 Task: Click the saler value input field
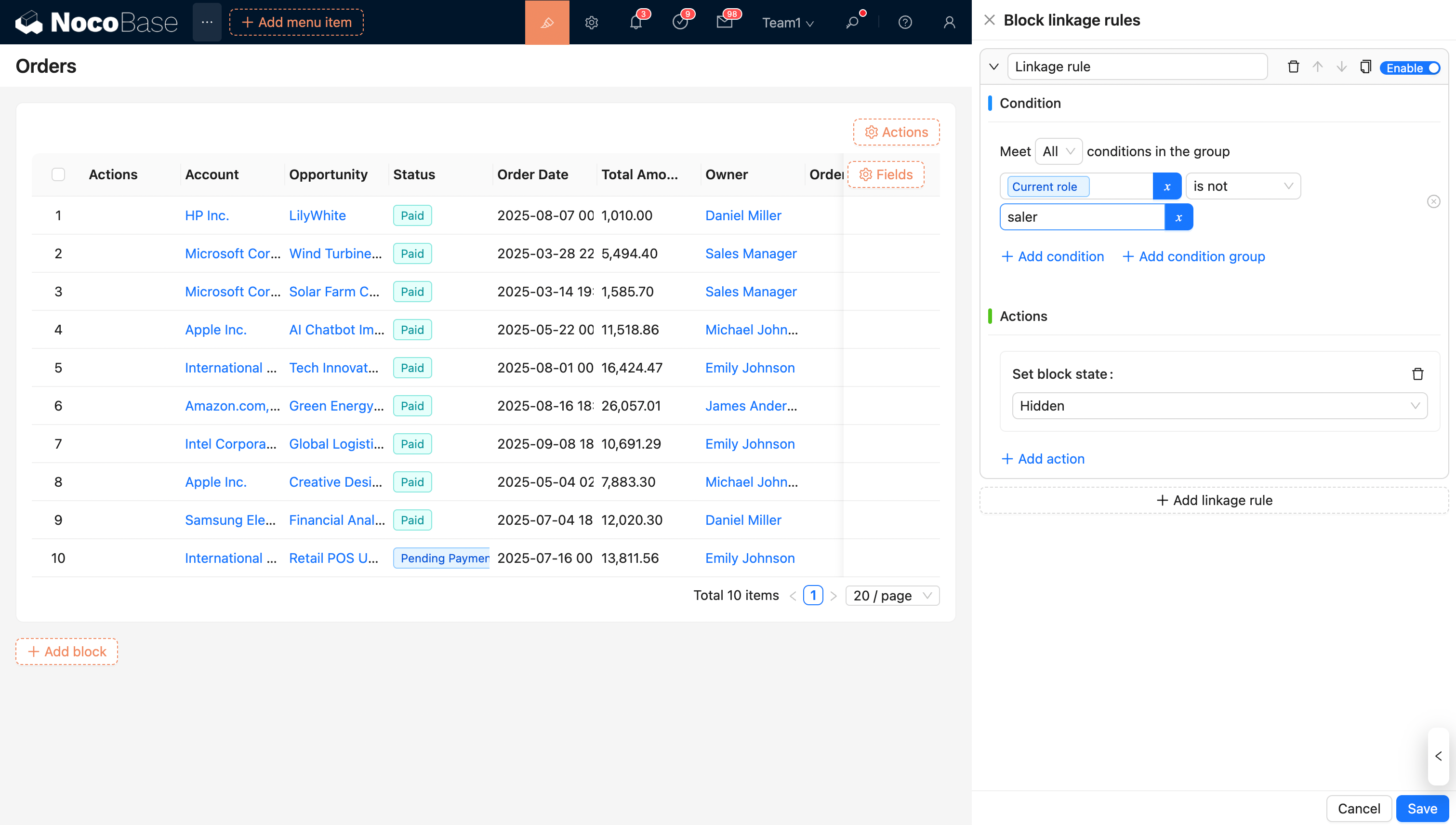[1082, 217]
